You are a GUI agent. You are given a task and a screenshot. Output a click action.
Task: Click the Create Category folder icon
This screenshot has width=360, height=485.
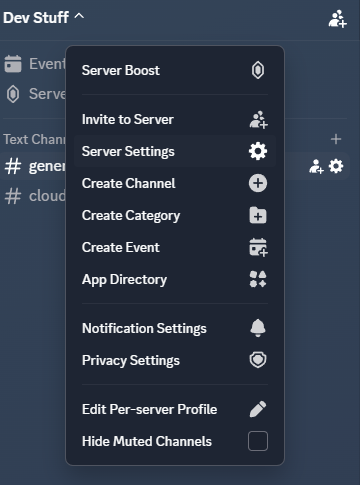click(x=258, y=215)
